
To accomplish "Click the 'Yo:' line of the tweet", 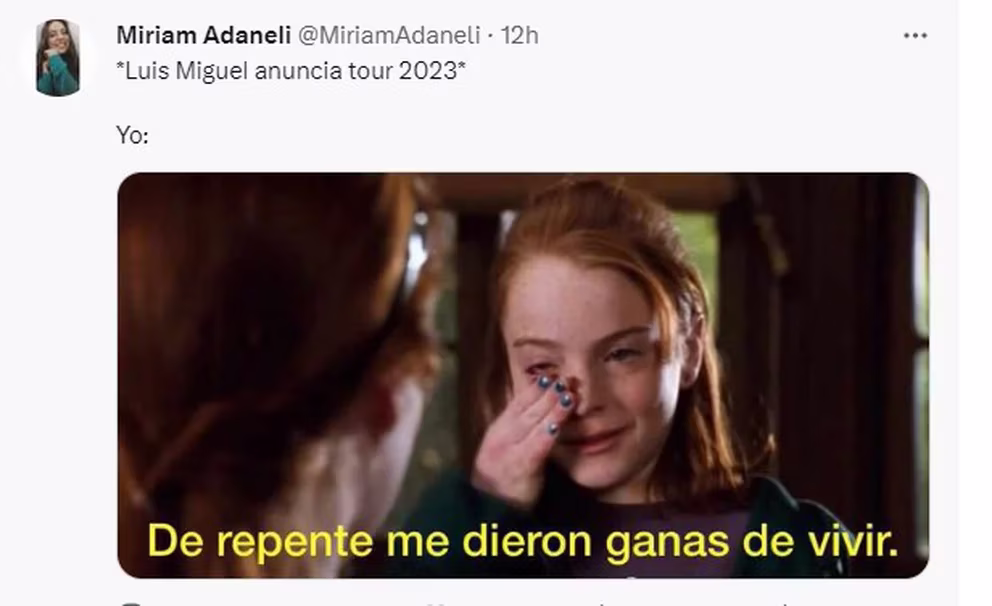I will 132,135.
